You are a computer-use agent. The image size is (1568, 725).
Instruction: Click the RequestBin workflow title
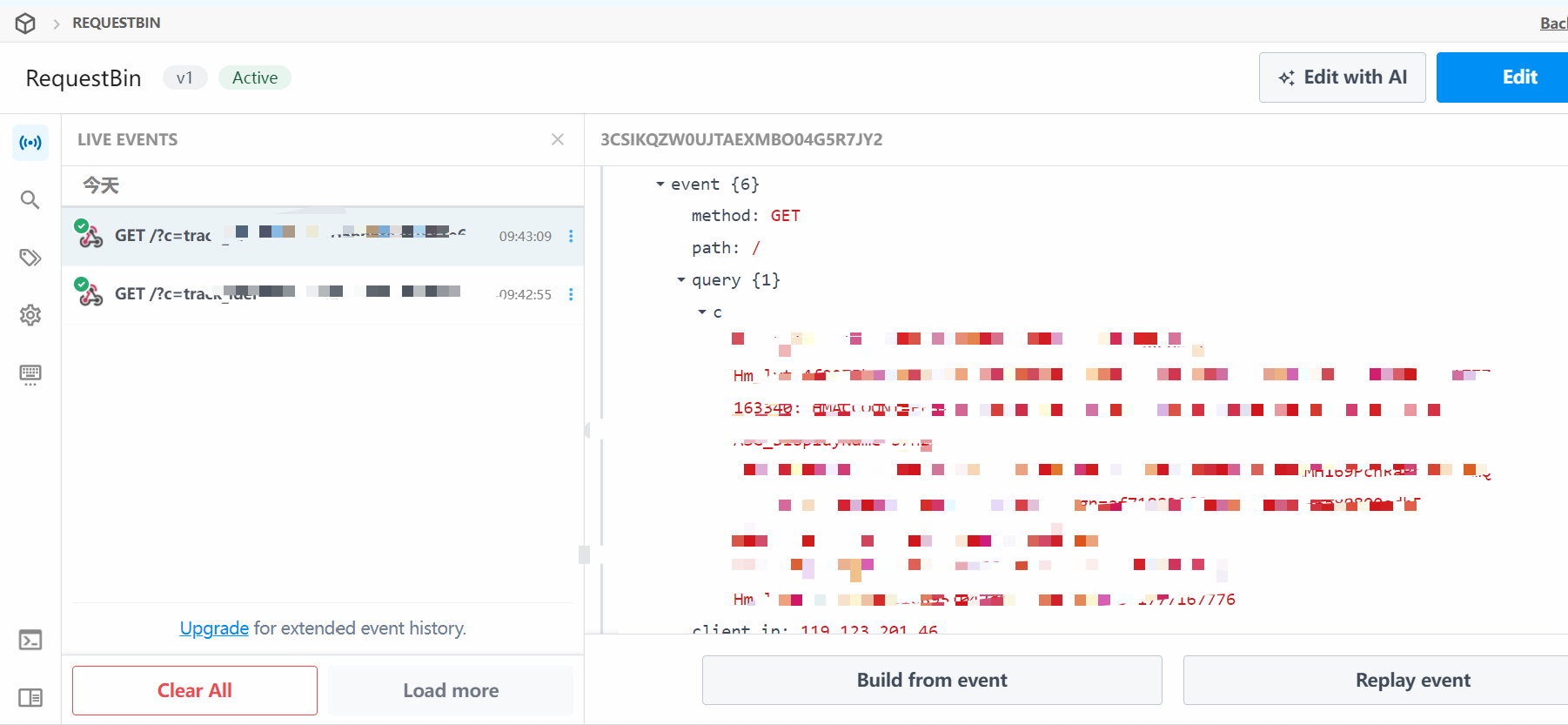[x=84, y=78]
